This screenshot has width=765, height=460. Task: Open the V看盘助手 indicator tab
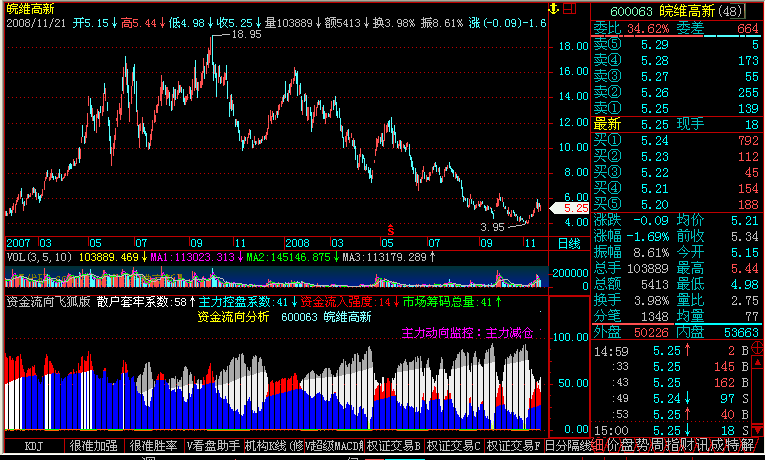[214, 446]
